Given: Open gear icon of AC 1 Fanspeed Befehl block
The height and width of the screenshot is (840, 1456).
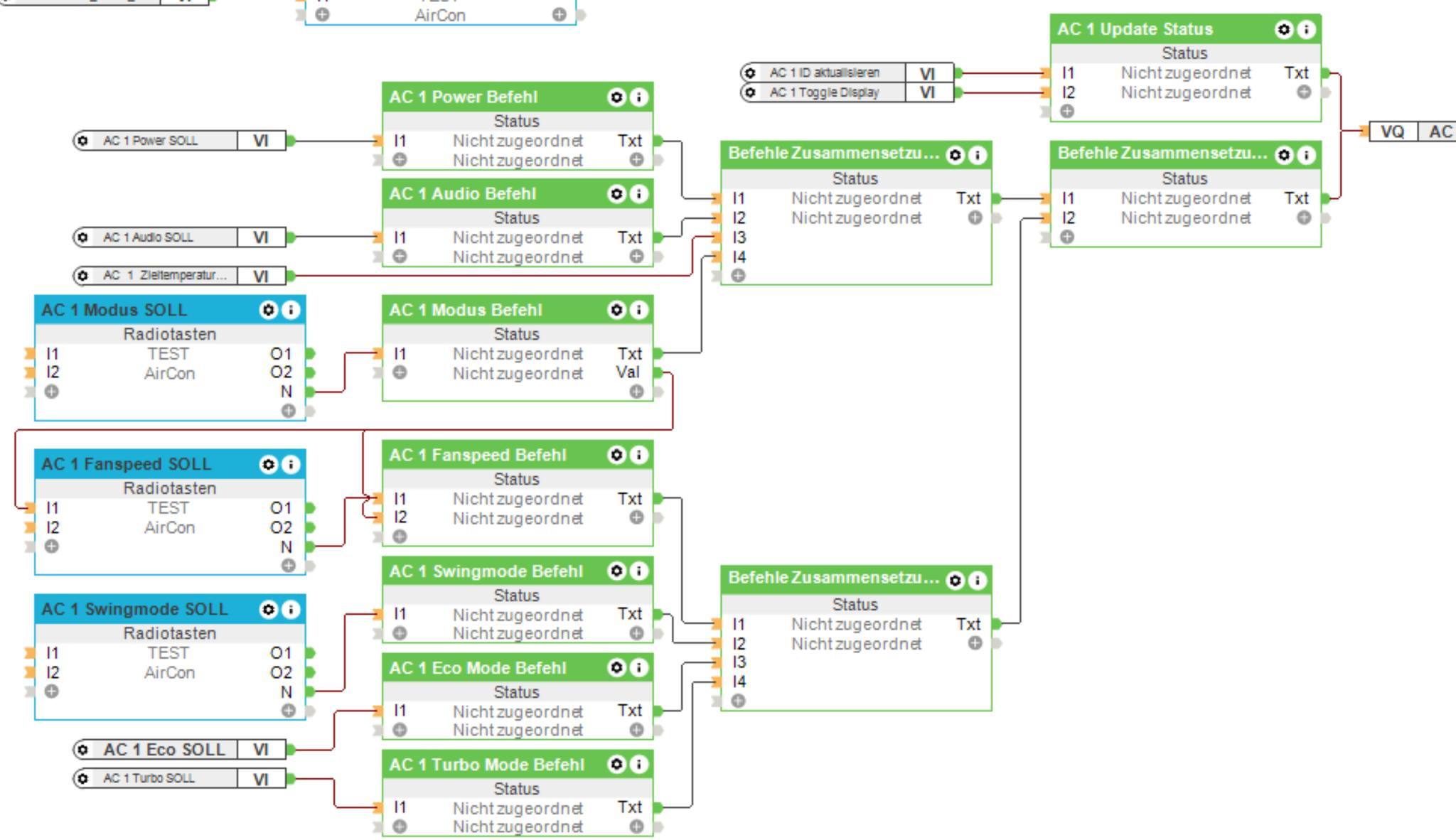Looking at the screenshot, I should pyautogui.click(x=616, y=455).
